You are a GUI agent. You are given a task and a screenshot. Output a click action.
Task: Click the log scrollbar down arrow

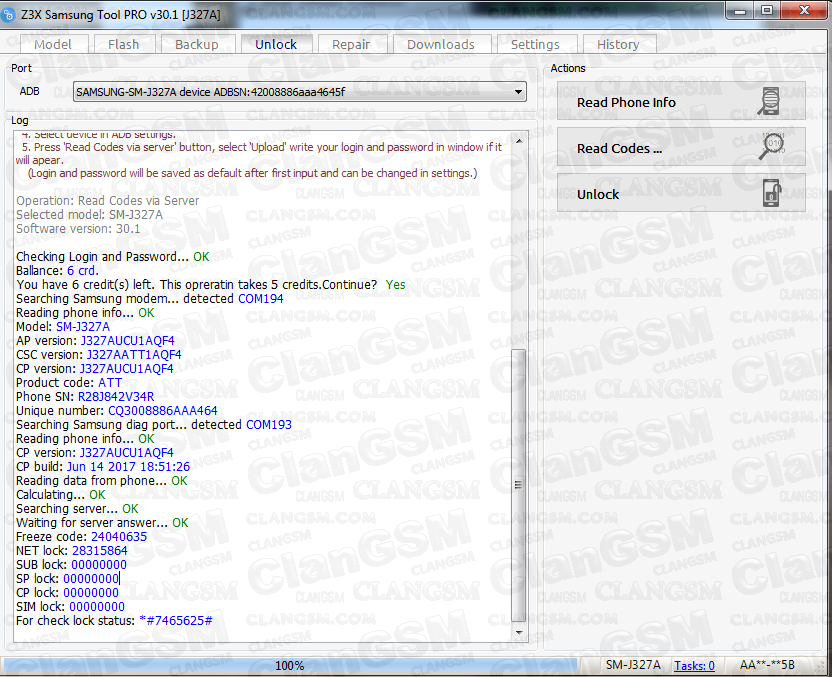pyautogui.click(x=519, y=632)
